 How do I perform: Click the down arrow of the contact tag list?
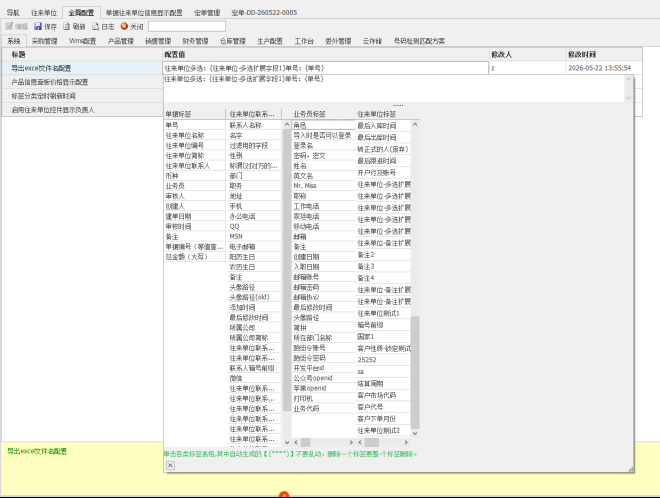(x=287, y=442)
